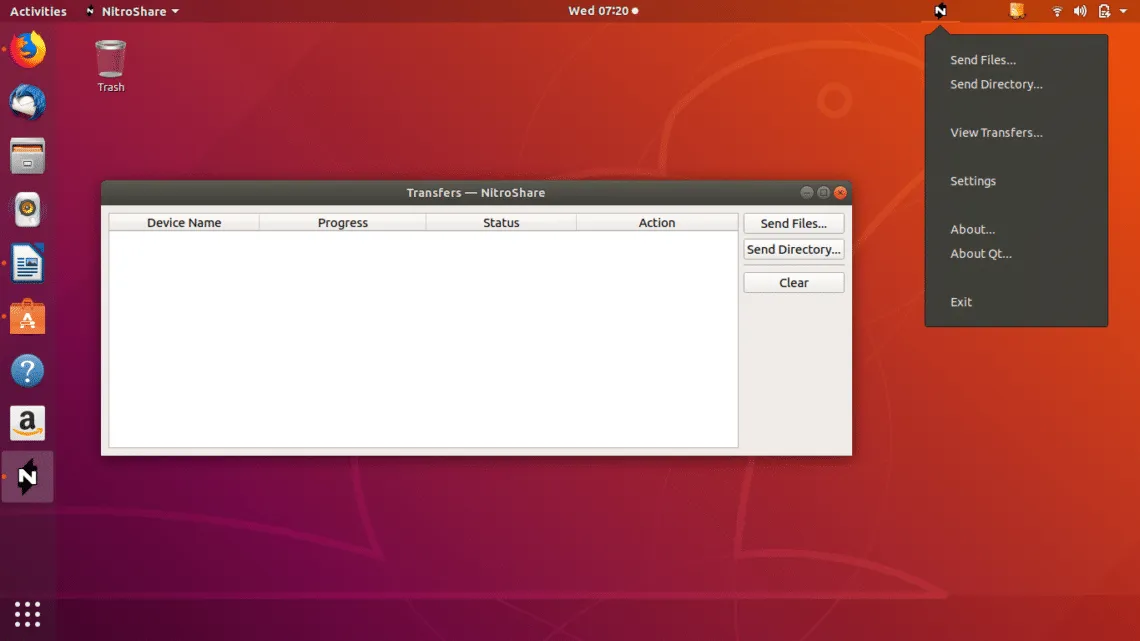Open the Help icon in the dock
The height and width of the screenshot is (641, 1140).
(28, 371)
